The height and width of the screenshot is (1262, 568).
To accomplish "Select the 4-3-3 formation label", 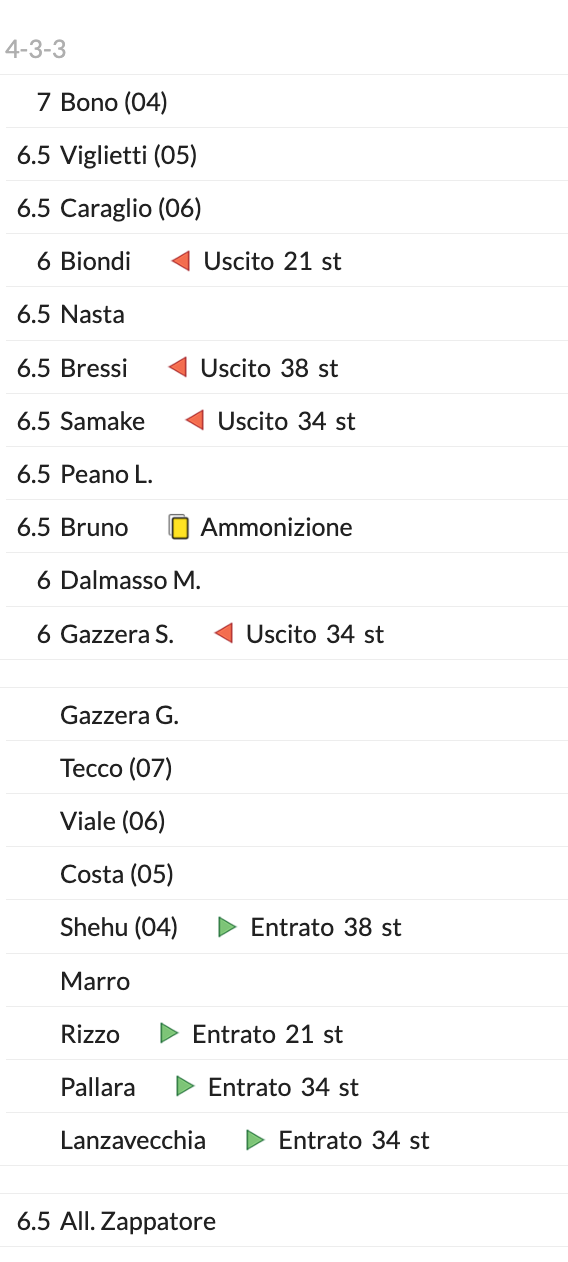I will [x=36, y=49].
